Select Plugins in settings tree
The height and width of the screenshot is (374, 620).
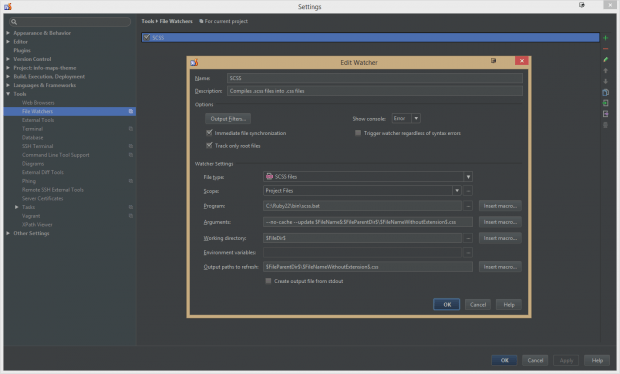[x=22, y=50]
